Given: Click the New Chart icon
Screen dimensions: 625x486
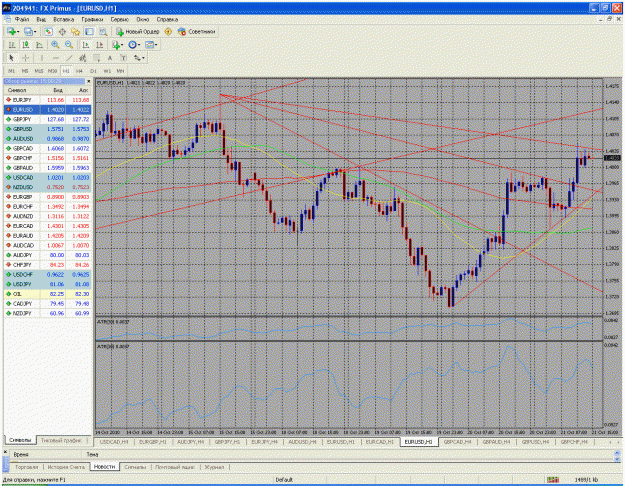Looking at the screenshot, I should pyautogui.click(x=11, y=31).
